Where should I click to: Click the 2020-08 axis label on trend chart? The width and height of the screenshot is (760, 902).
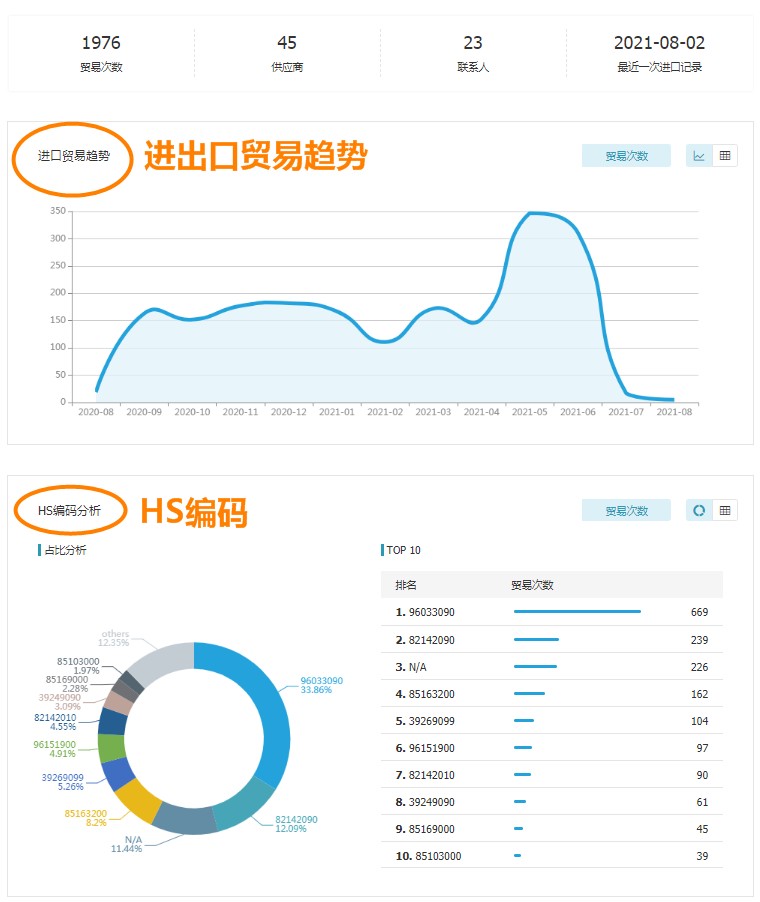click(96, 412)
